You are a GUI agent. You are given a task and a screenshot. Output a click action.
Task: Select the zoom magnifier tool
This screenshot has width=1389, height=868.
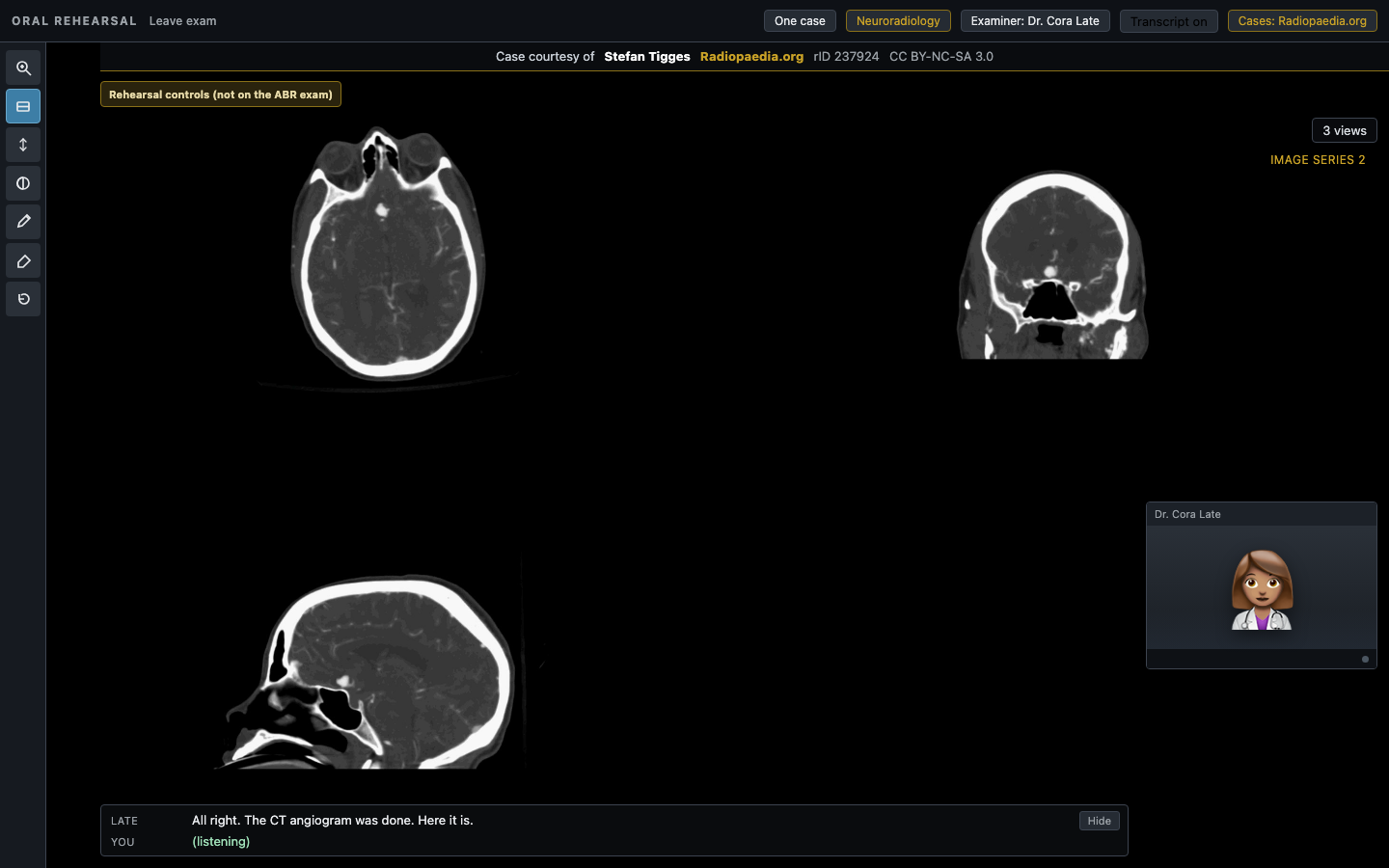tap(23, 68)
